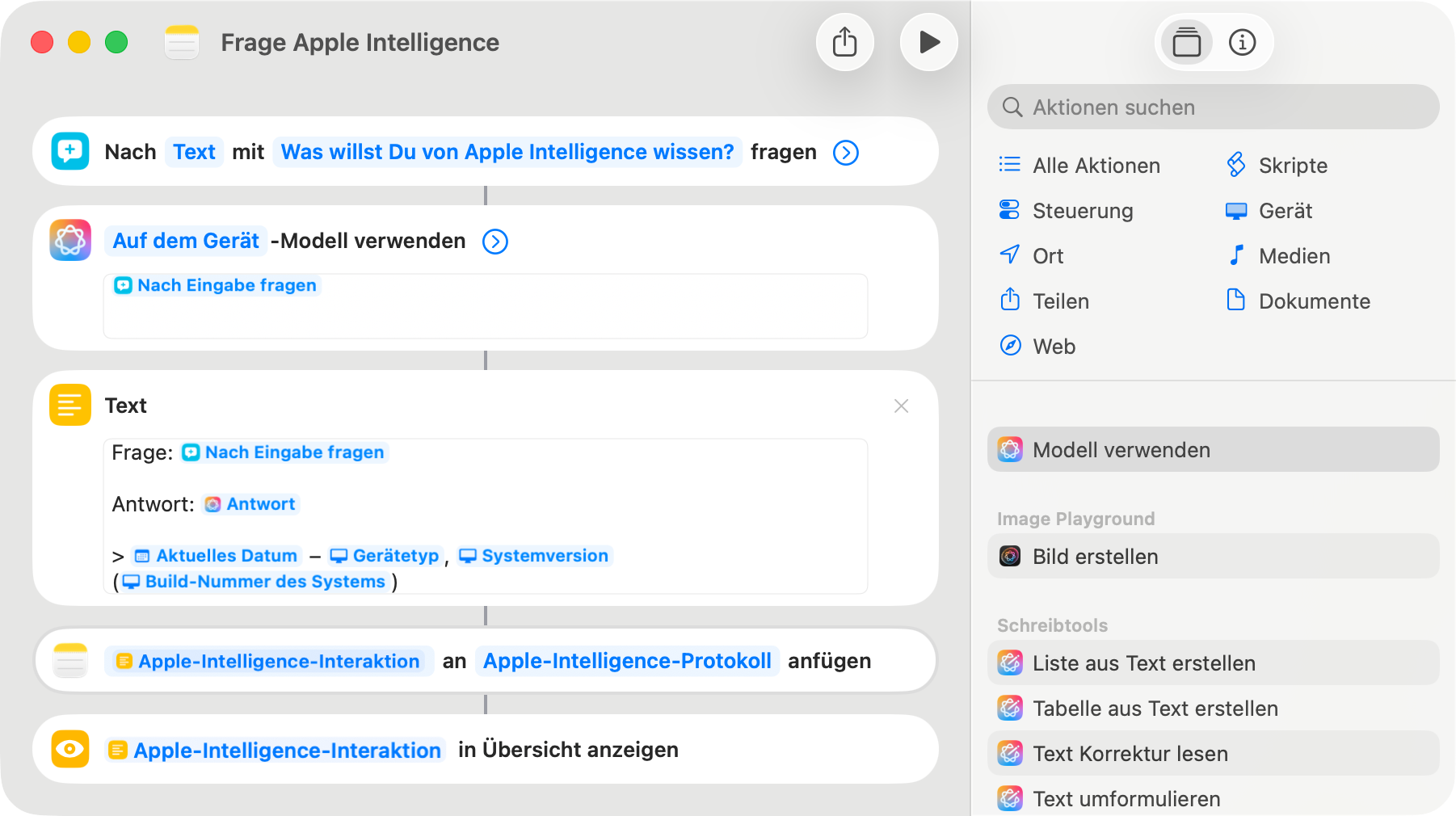Choose the 'Apple-Intelligence-Protokoll' note target
The height and width of the screenshot is (816, 1456).
(627, 661)
